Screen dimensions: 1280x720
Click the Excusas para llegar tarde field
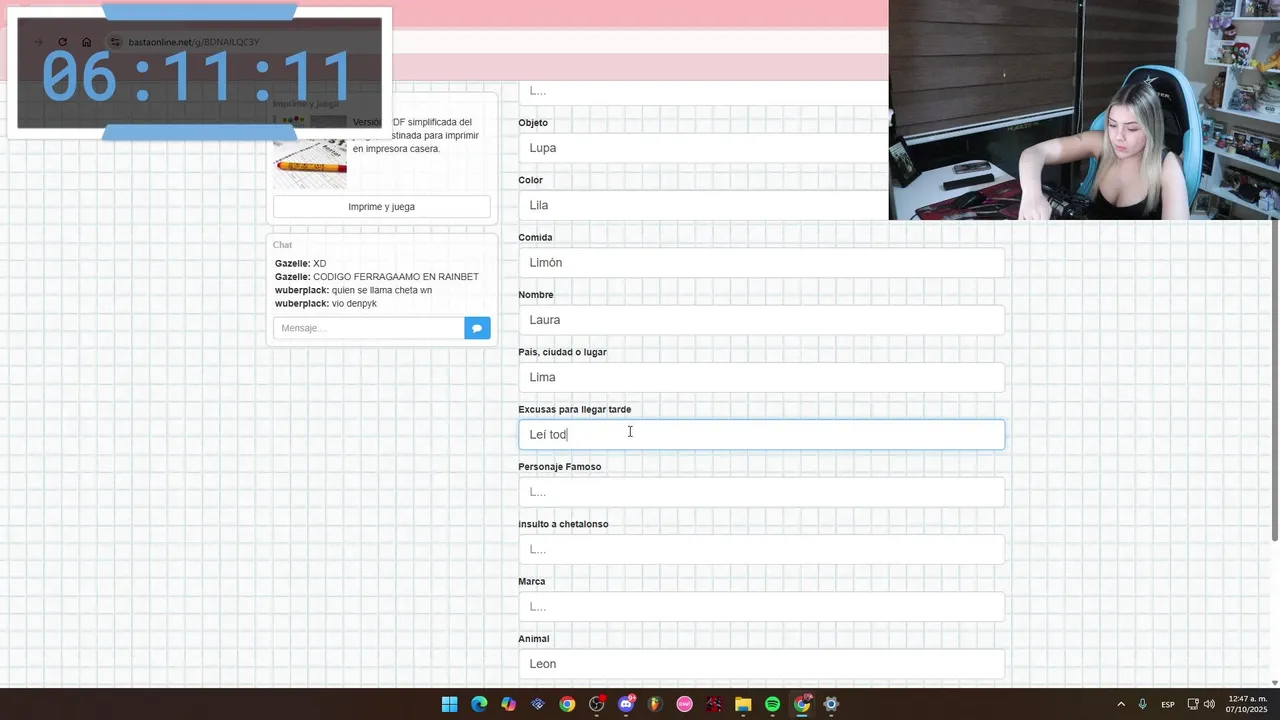pos(761,434)
